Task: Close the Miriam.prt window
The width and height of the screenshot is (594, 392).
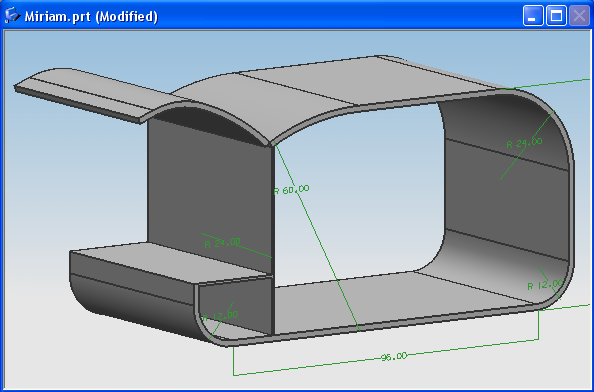Action: click(579, 16)
